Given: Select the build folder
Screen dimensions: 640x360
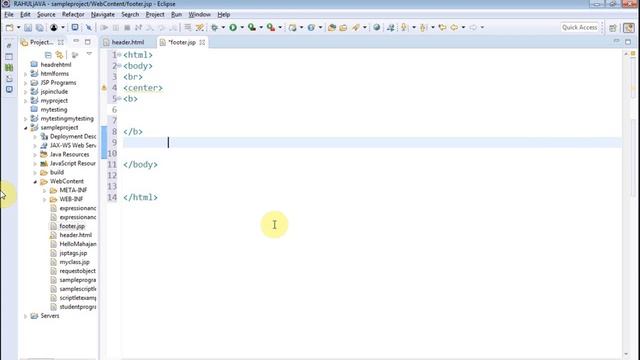Looking at the screenshot, I should click(57, 172).
